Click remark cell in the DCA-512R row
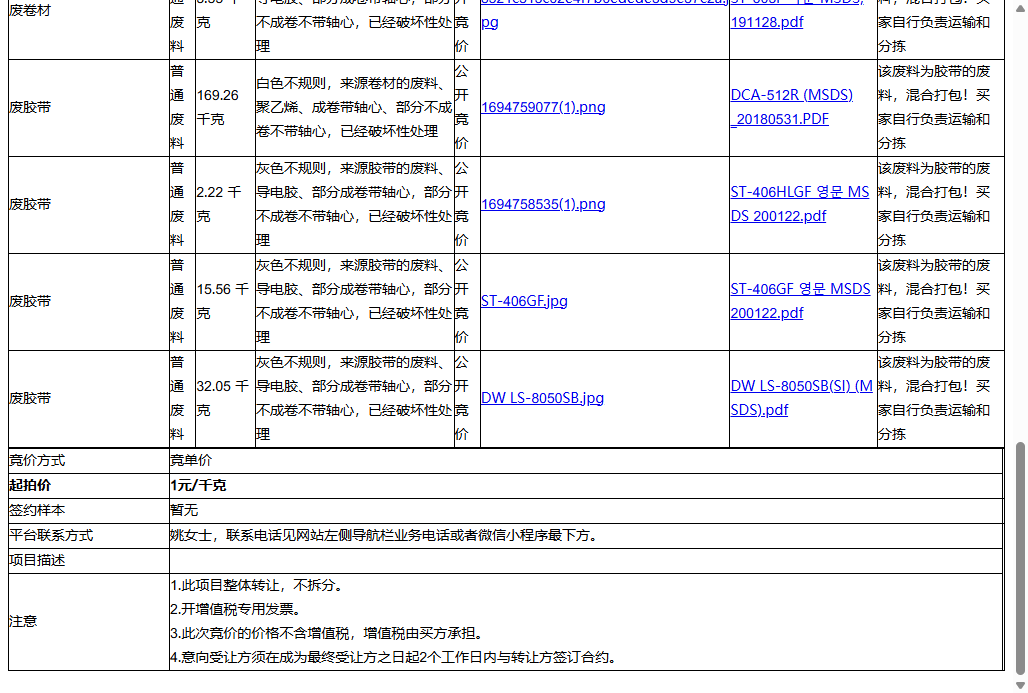Image resolution: width=1028 pixels, height=693 pixels. [940, 108]
